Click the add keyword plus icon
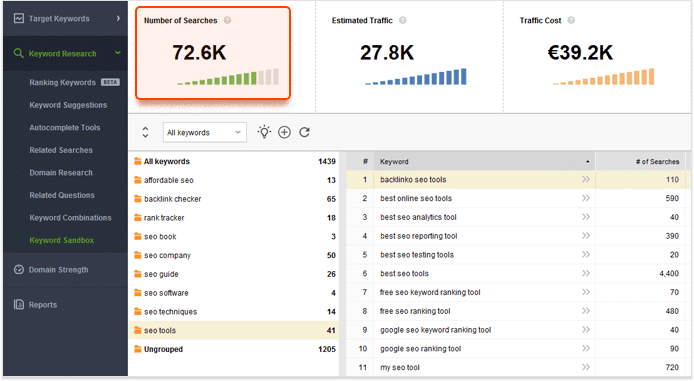This screenshot has width=694, height=381. tap(284, 132)
